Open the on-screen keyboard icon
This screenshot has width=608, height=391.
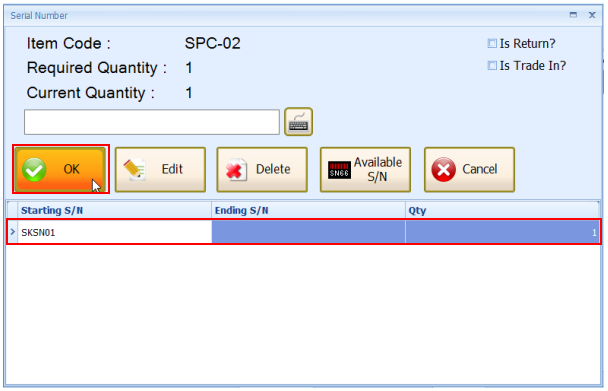point(298,122)
